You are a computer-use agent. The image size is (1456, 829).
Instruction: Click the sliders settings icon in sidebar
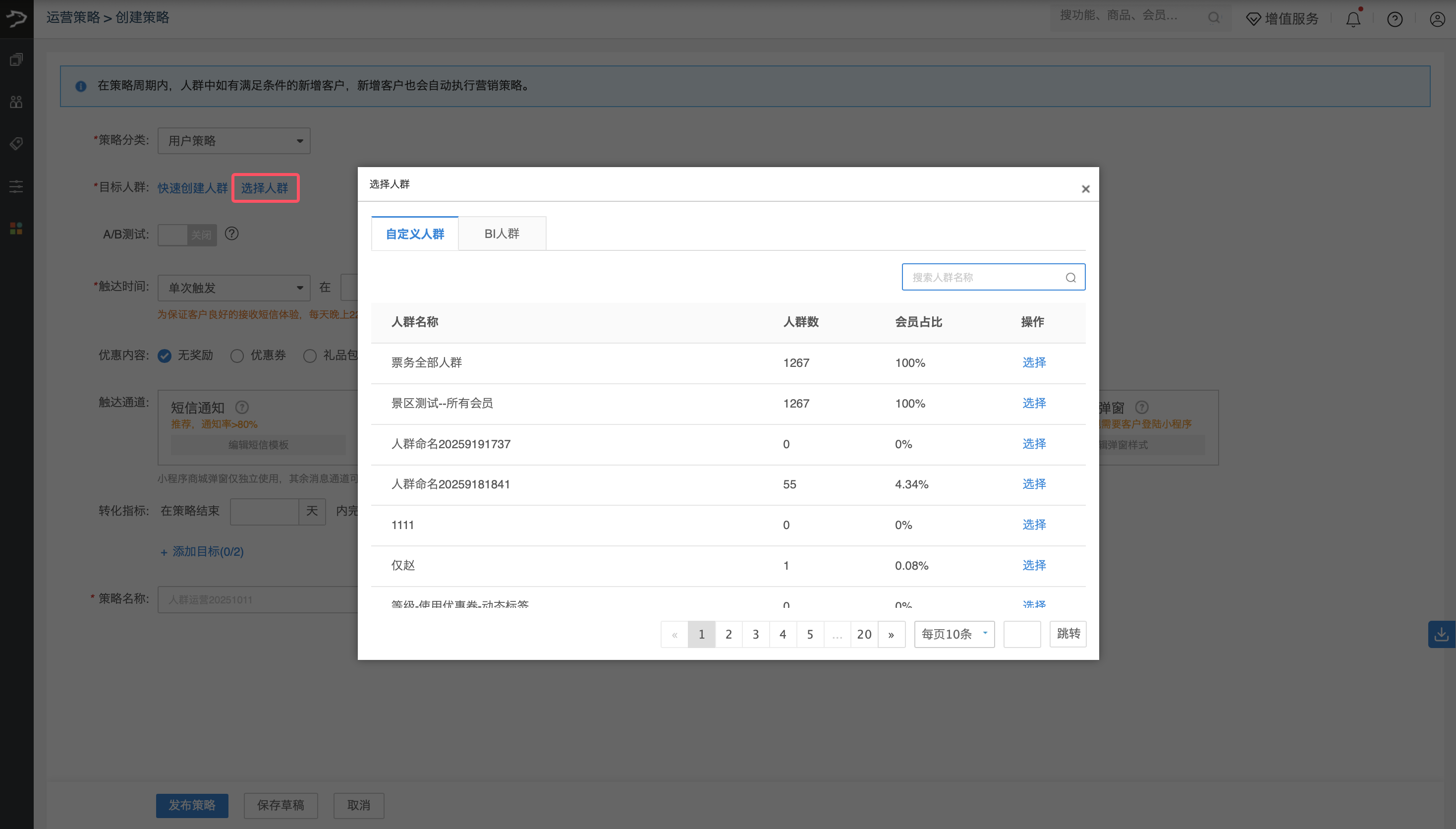point(16,186)
